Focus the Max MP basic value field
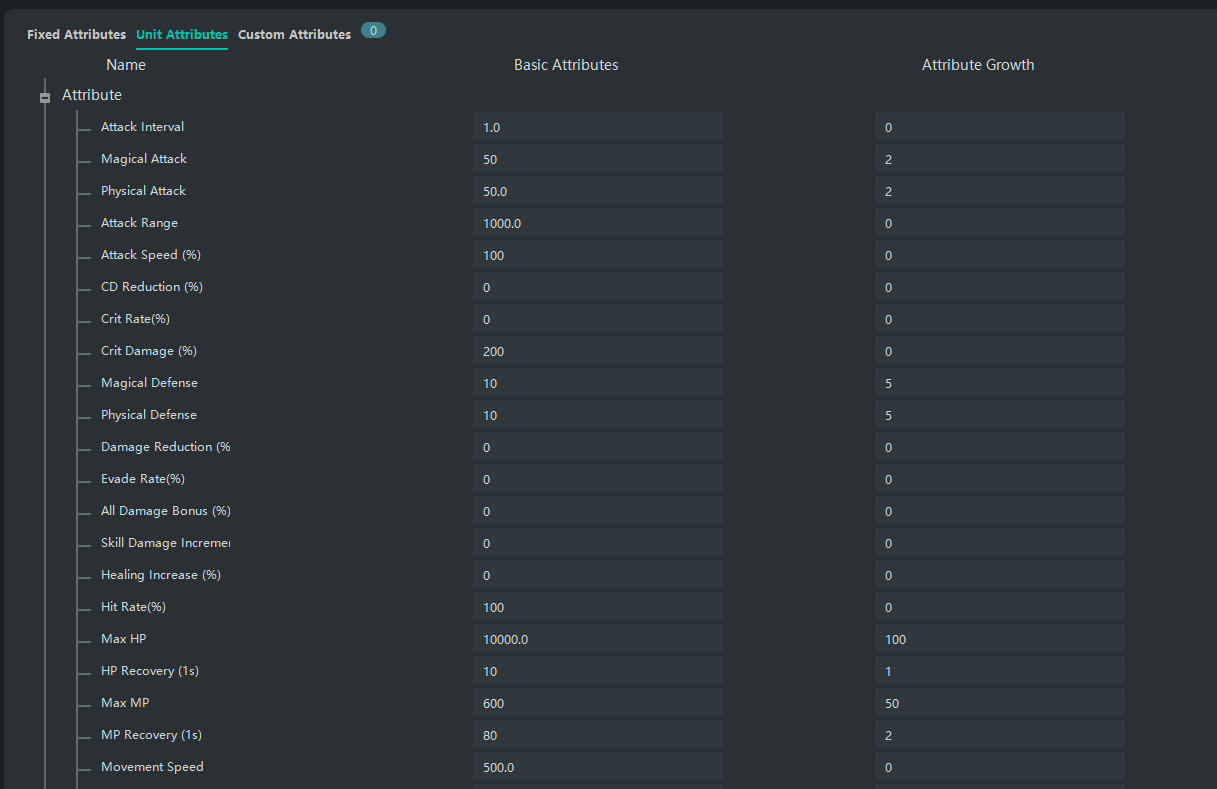Viewport: 1217px width, 789px height. coord(597,703)
